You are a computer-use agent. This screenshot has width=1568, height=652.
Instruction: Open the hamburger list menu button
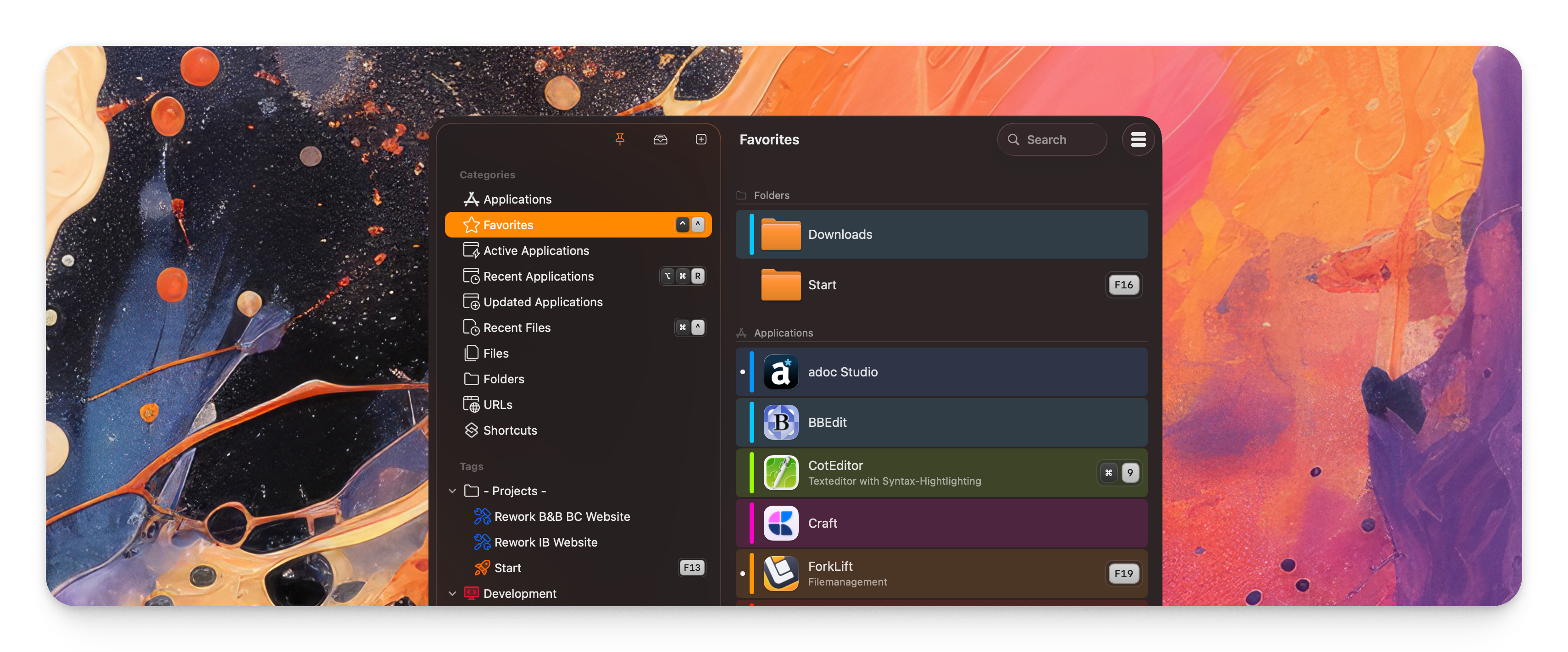(1138, 139)
